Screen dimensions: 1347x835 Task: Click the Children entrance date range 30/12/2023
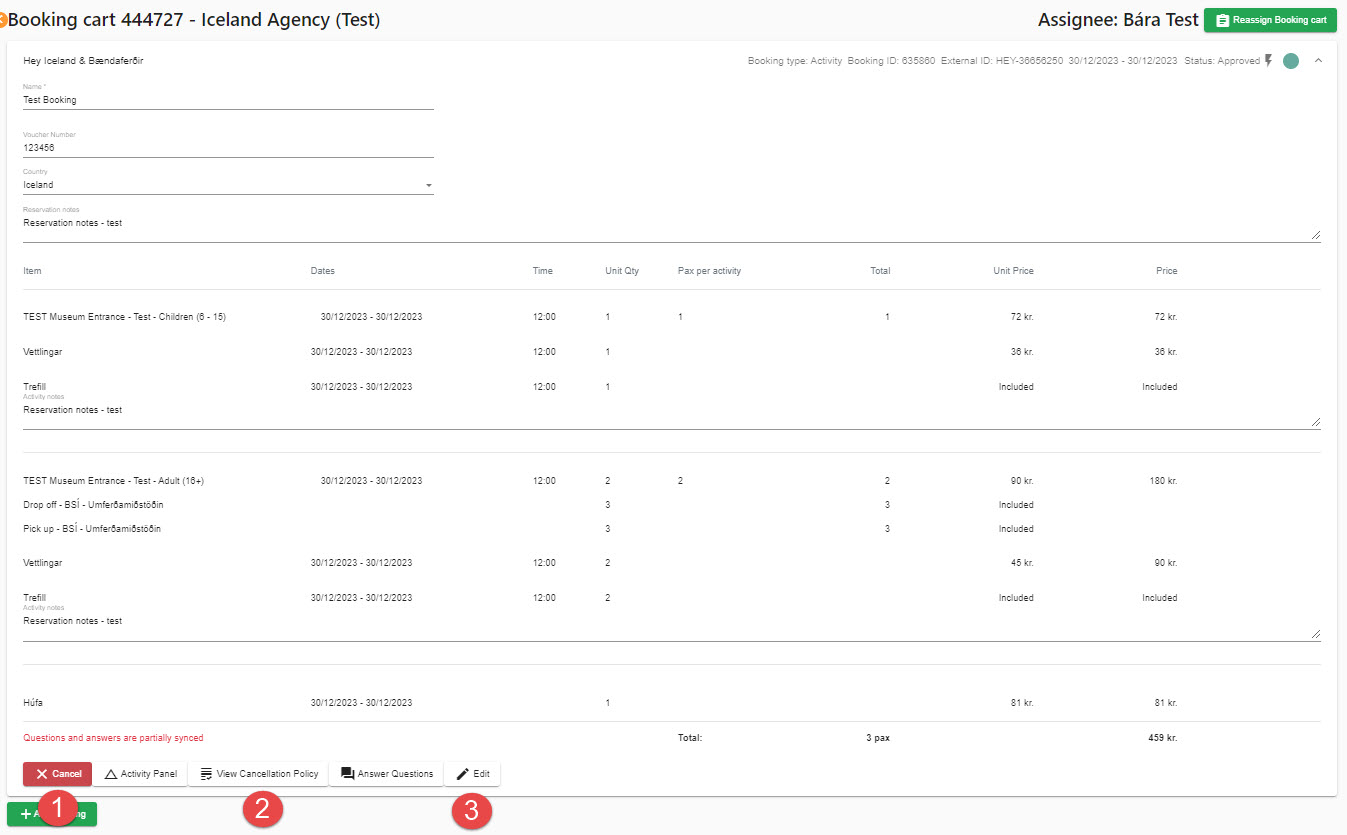tap(371, 317)
